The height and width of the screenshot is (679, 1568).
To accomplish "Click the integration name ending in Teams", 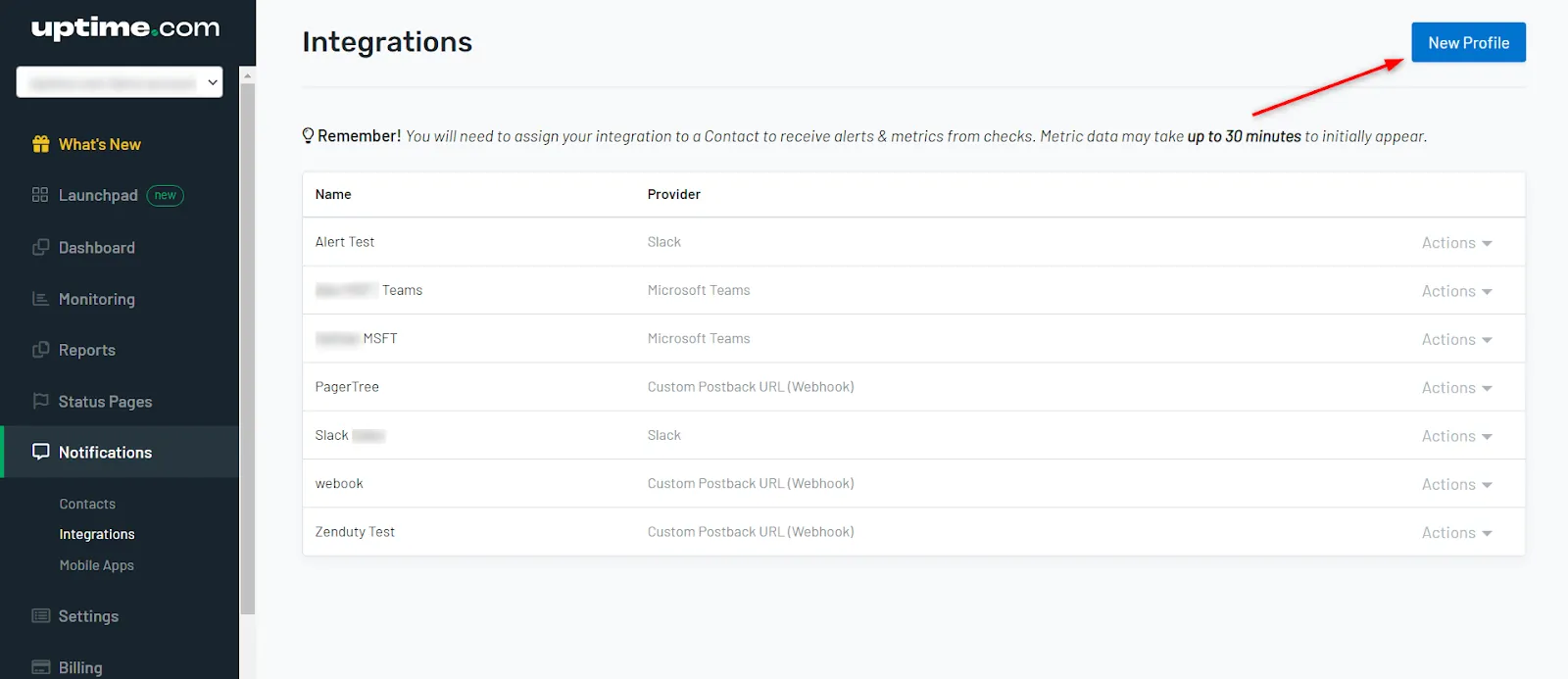I will [x=368, y=291].
